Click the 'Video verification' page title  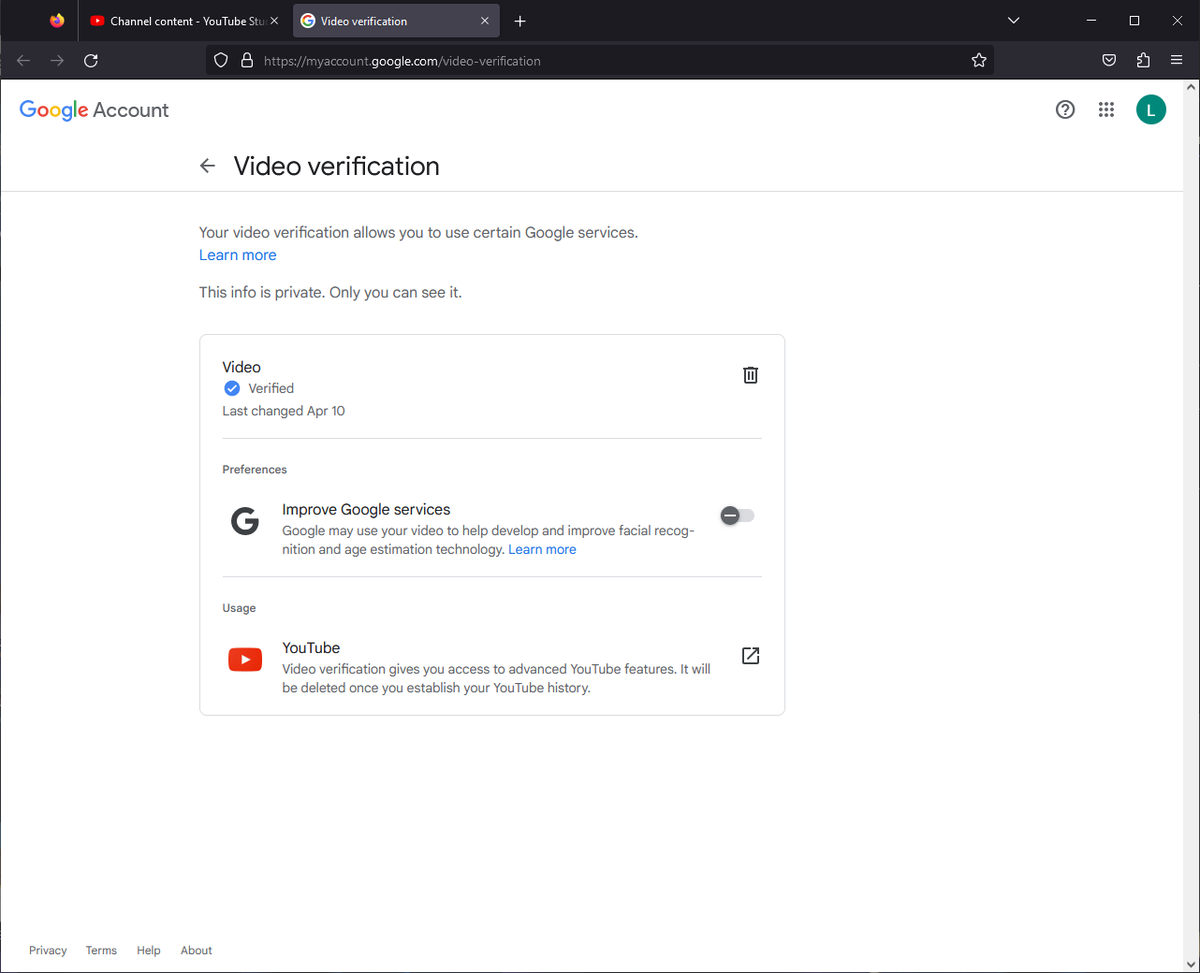pyautogui.click(x=337, y=166)
